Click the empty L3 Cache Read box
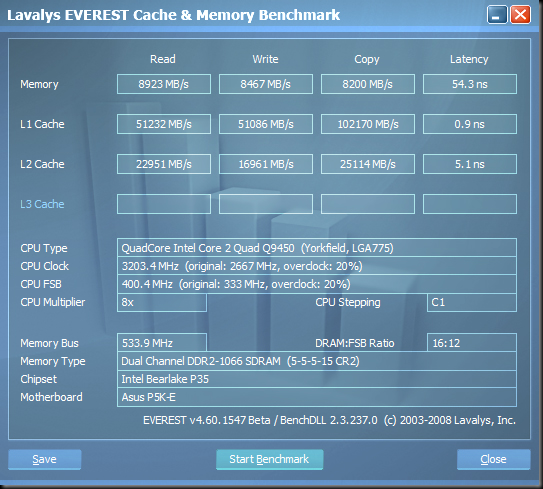Image resolution: width=543 pixels, height=489 pixels. 164,204
